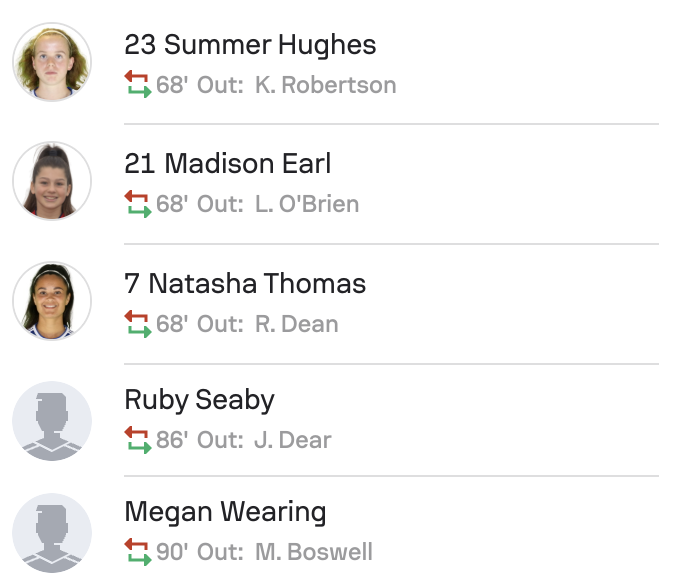The width and height of the screenshot is (682, 582).
Task: Click the name 7 Natasha Thomas
Action: point(245,284)
